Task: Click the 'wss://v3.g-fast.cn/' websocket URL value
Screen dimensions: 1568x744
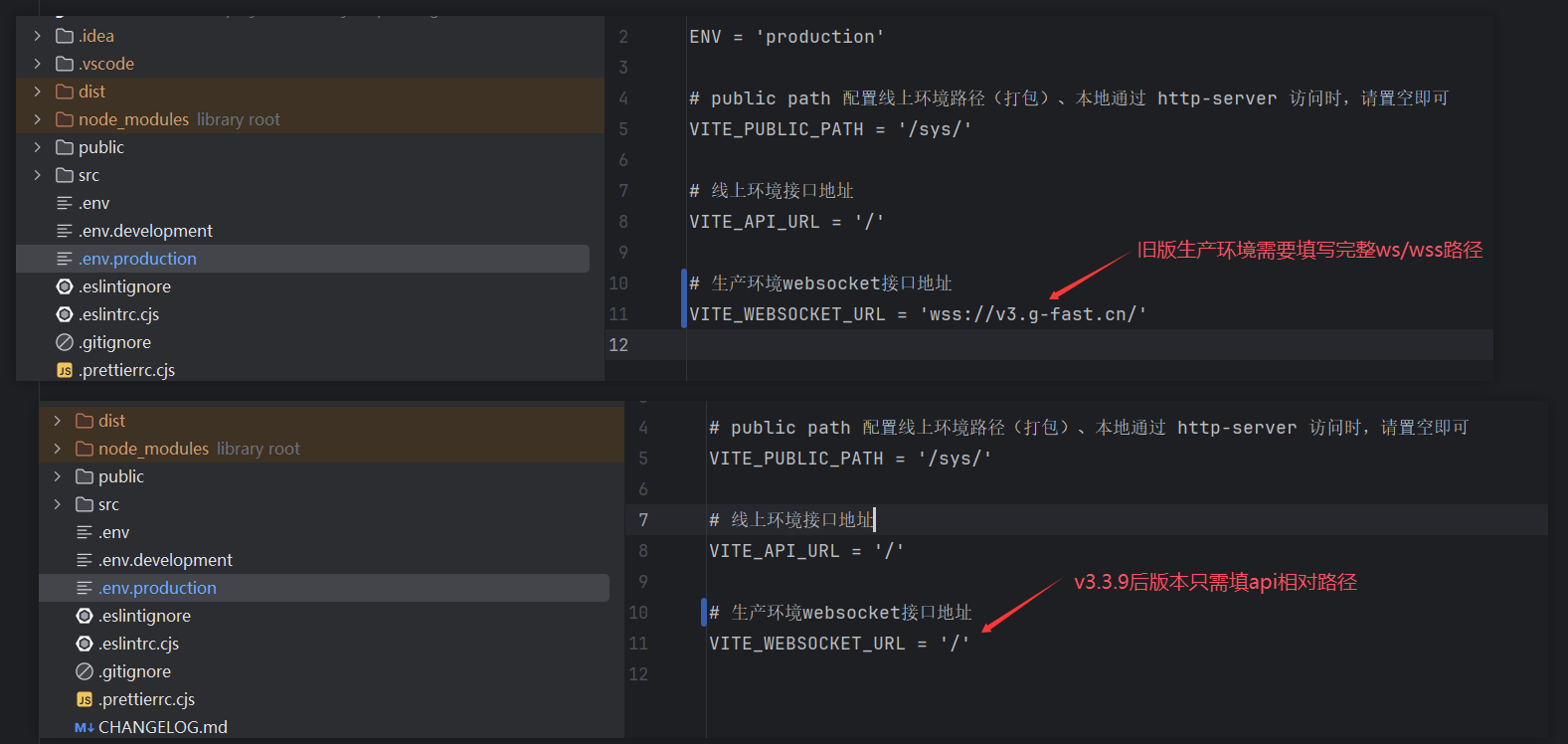Action: pyautogui.click(x=1033, y=314)
